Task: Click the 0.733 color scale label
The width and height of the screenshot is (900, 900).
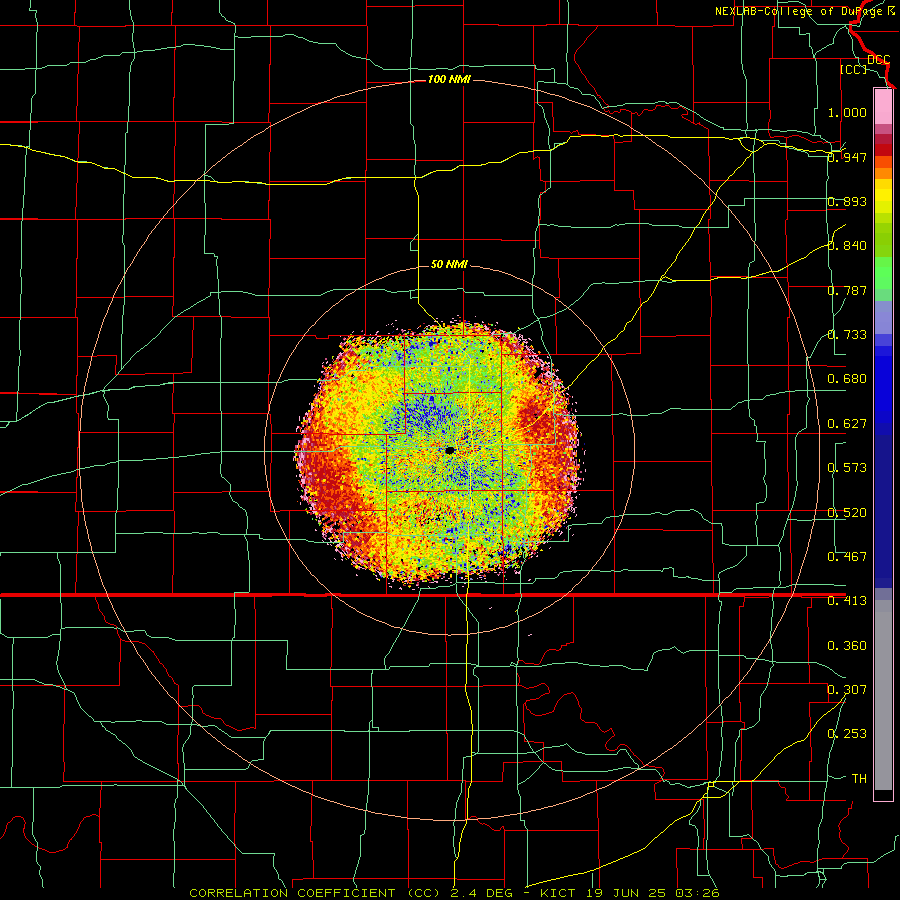Action: pos(847,335)
